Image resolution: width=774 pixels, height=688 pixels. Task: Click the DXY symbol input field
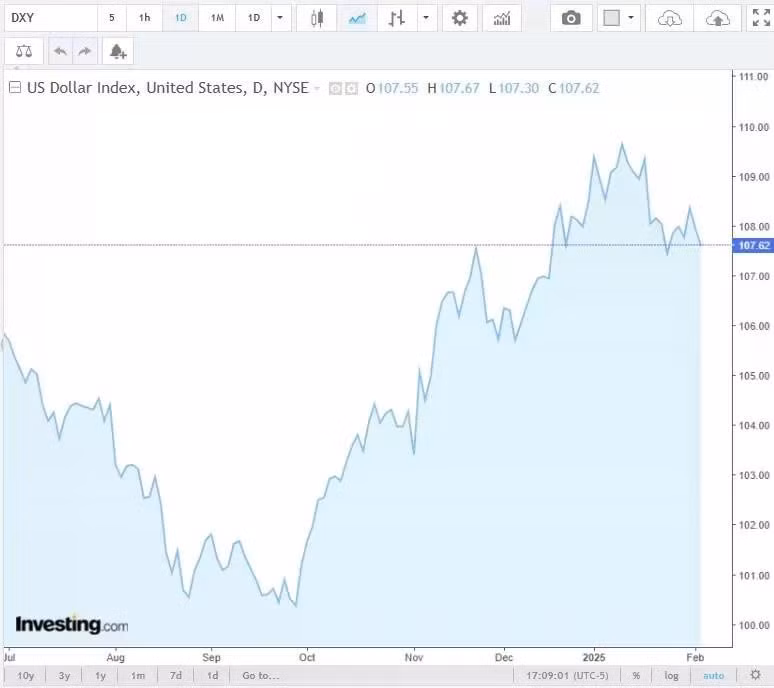pyautogui.click(x=51, y=18)
